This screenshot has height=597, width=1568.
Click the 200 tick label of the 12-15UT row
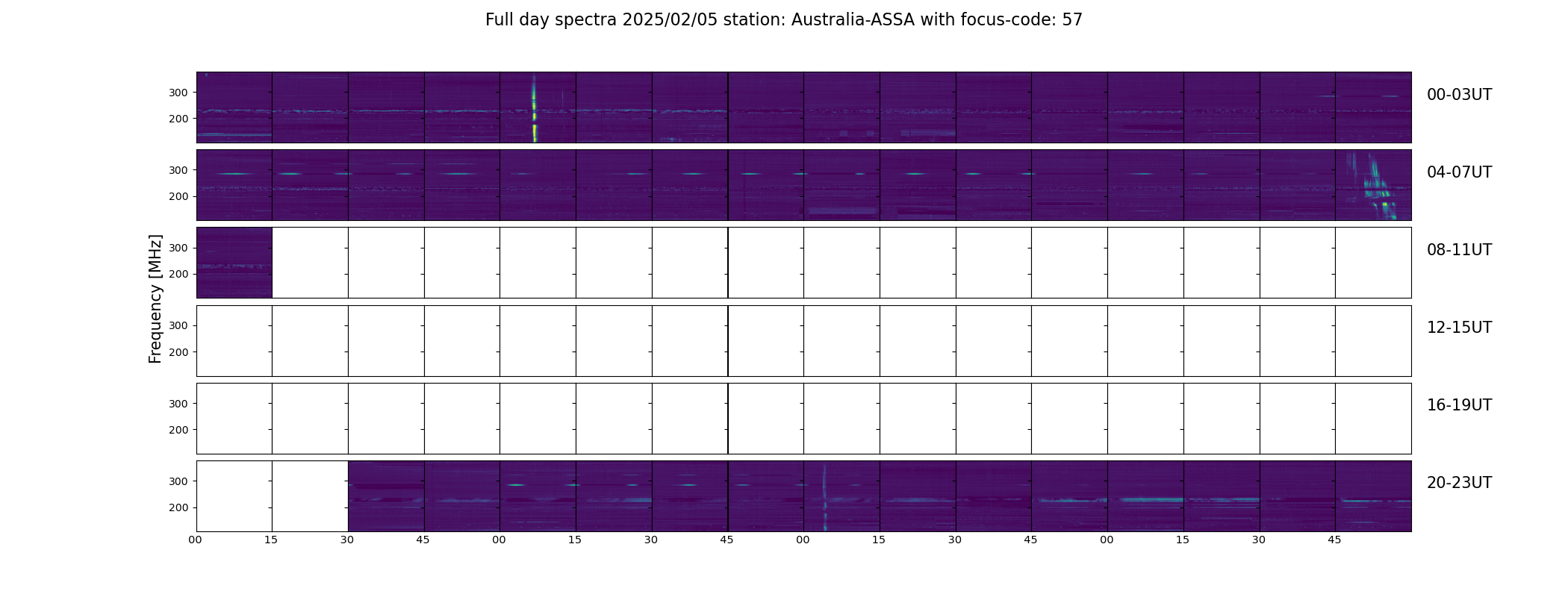pyautogui.click(x=178, y=352)
